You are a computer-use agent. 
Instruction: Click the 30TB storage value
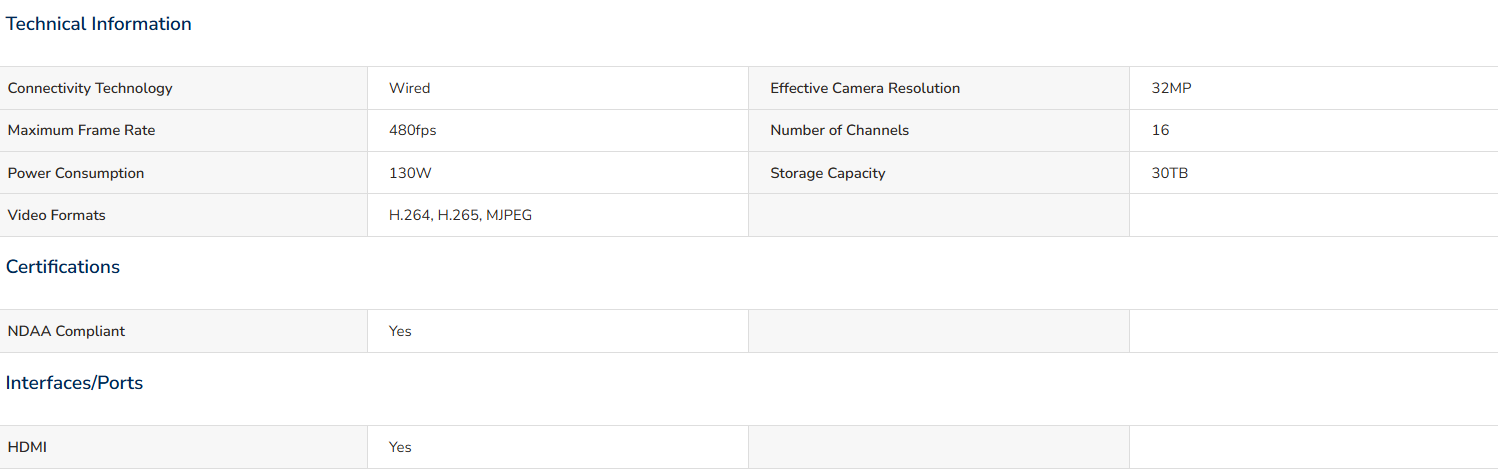click(1170, 173)
